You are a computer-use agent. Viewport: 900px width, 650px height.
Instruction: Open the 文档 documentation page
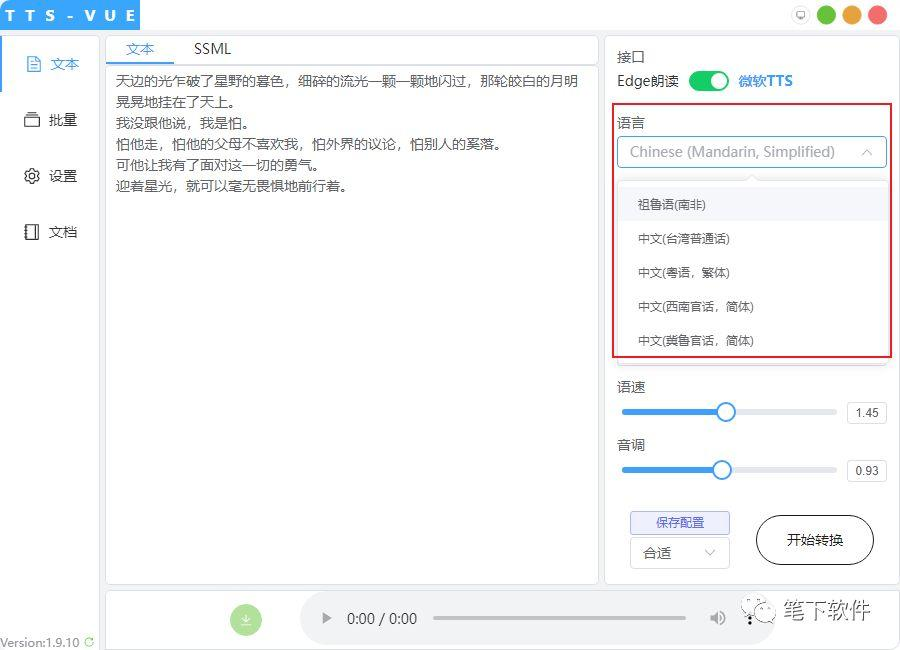coord(51,232)
